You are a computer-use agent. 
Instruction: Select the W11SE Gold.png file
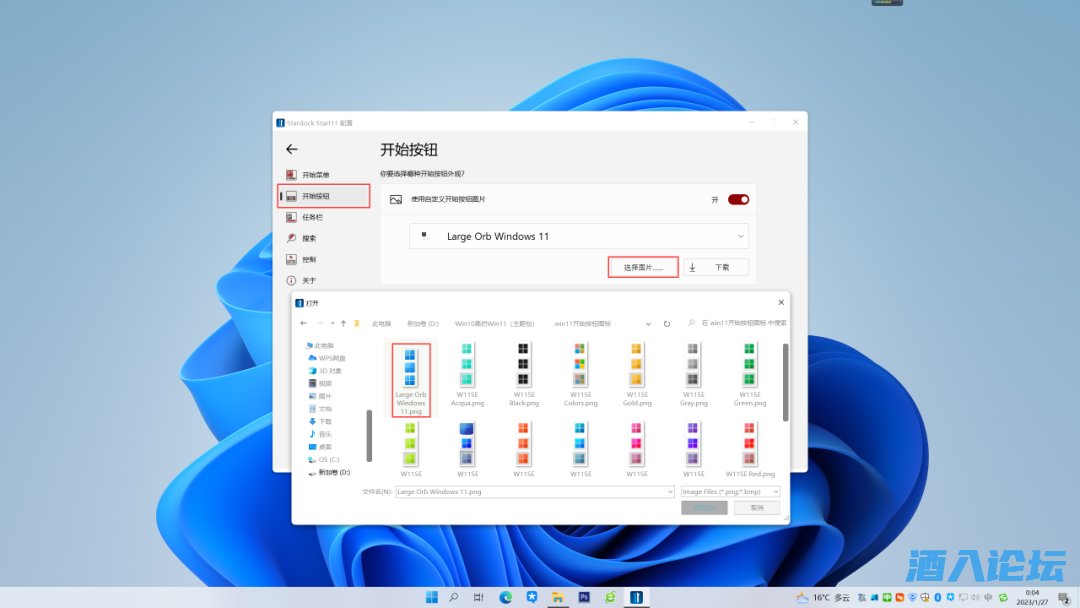coord(636,376)
